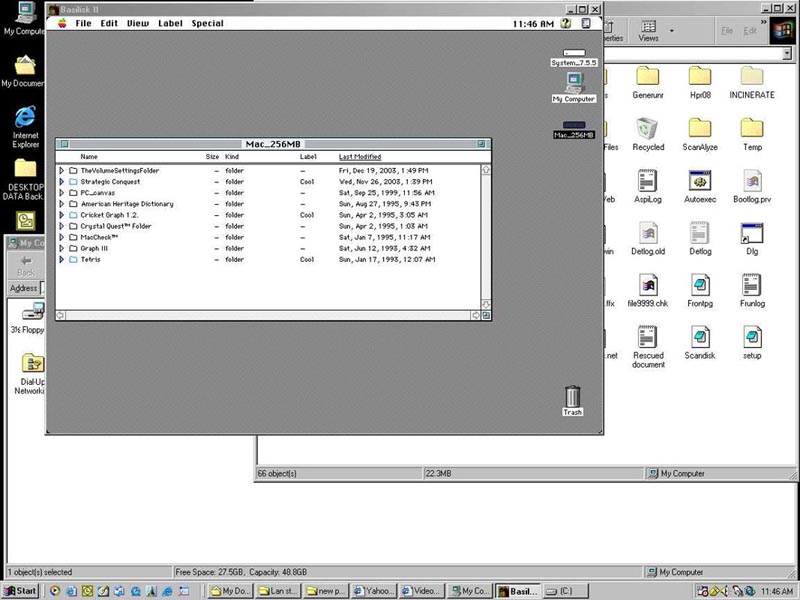Select the file9999.chk file icon
This screenshot has width=800, height=600.
click(648, 291)
